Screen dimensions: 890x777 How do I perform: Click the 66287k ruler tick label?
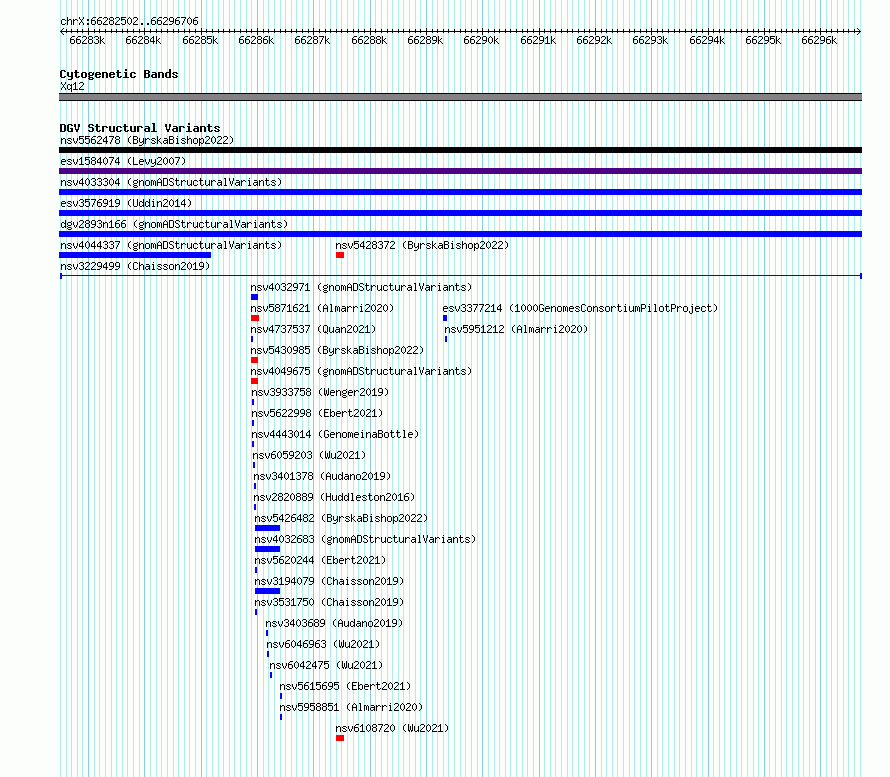pyautogui.click(x=312, y=40)
